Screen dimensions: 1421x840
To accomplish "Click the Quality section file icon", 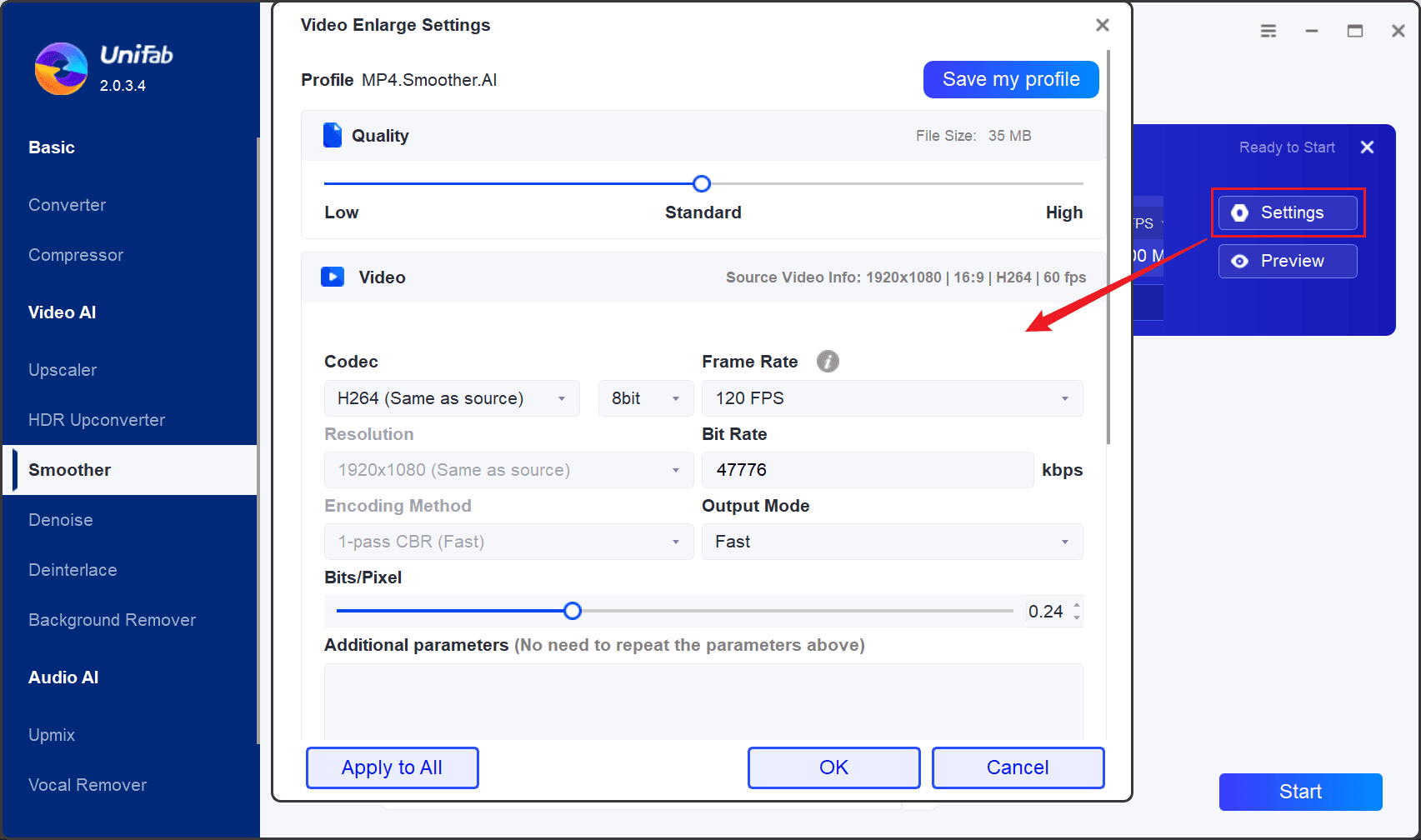I will [333, 135].
